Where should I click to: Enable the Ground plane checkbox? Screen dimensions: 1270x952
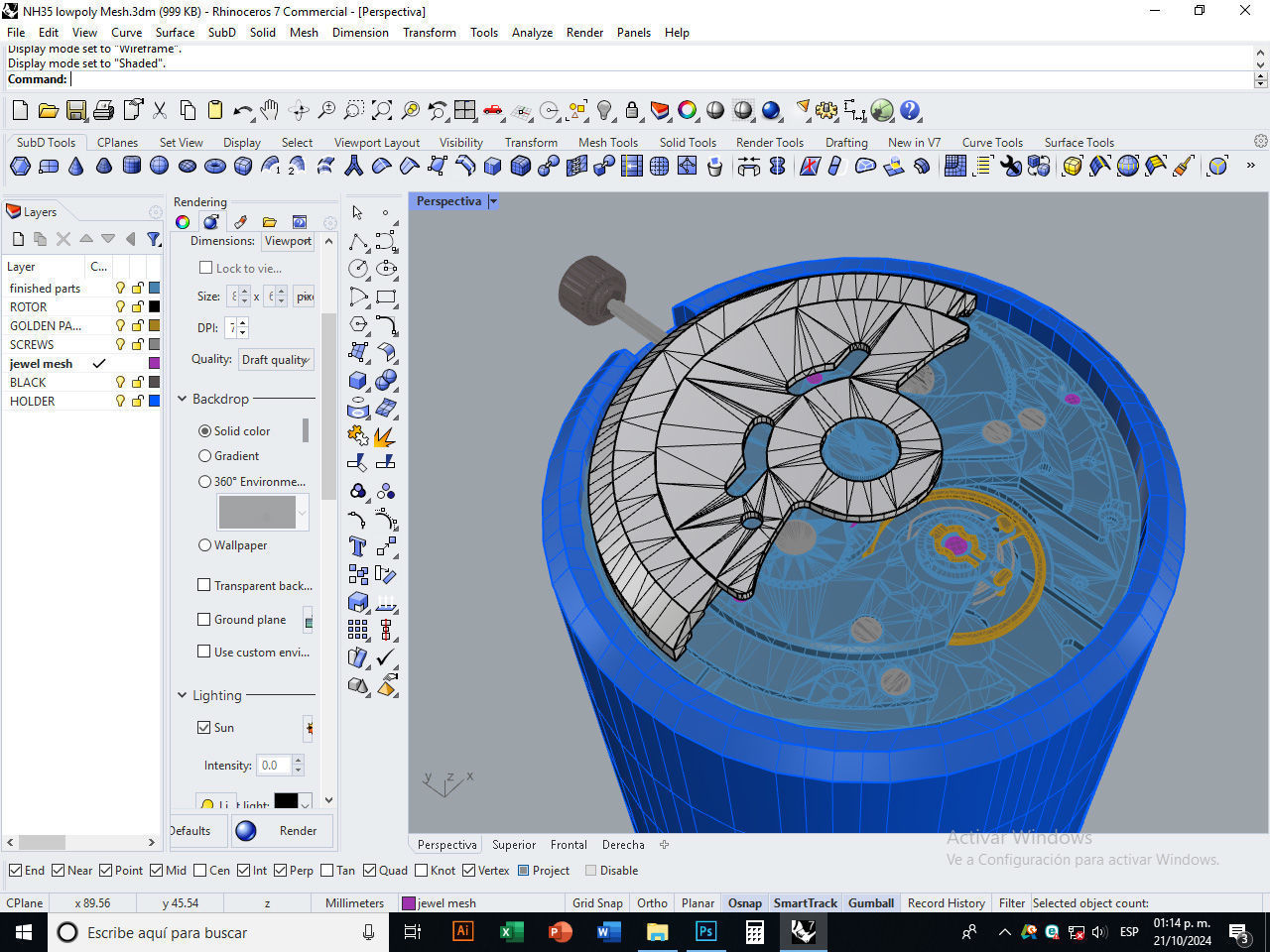204,619
